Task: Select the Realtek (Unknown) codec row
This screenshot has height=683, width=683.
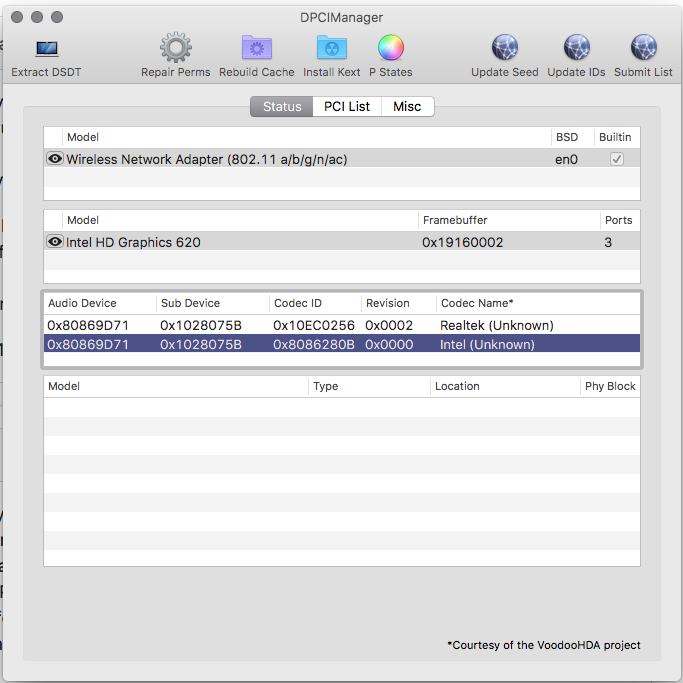Action: 342,325
